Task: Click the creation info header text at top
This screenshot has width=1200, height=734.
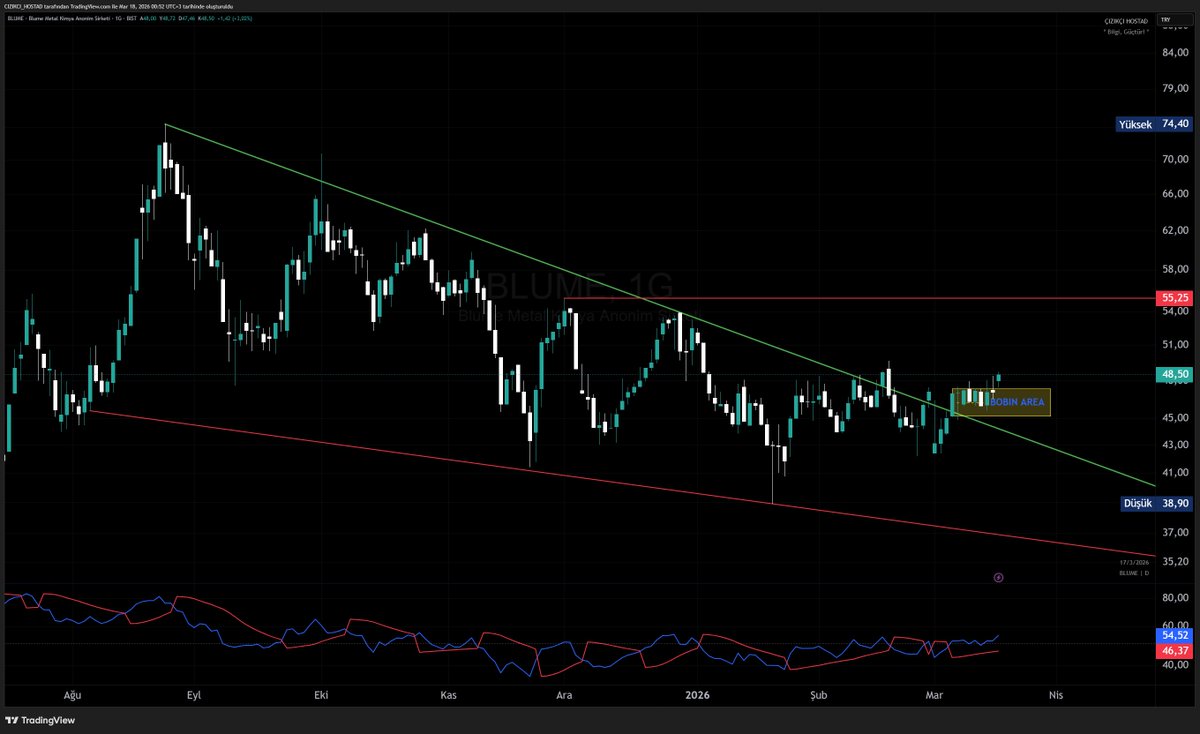Action: (119, 6)
